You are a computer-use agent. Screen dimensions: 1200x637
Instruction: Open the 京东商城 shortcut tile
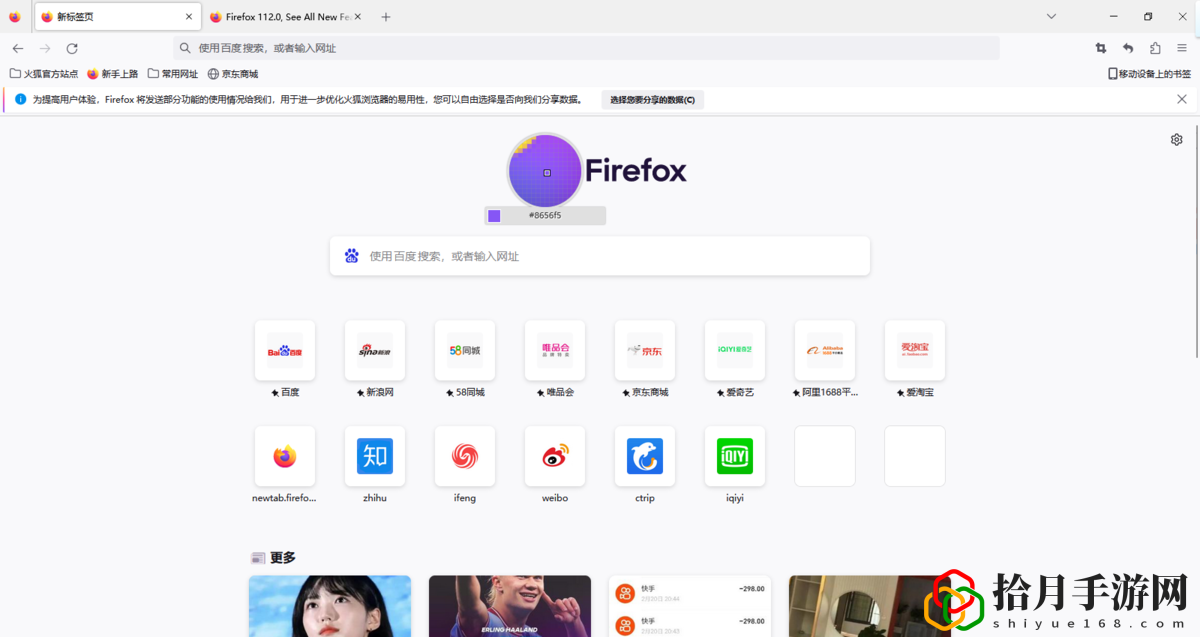point(645,351)
